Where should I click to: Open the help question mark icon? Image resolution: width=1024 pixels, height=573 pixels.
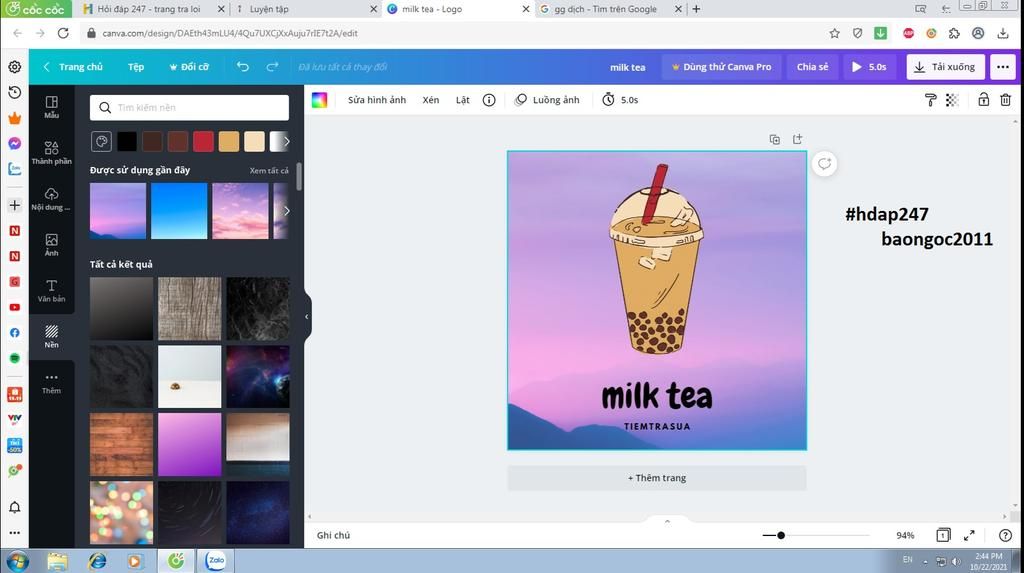click(x=1006, y=535)
